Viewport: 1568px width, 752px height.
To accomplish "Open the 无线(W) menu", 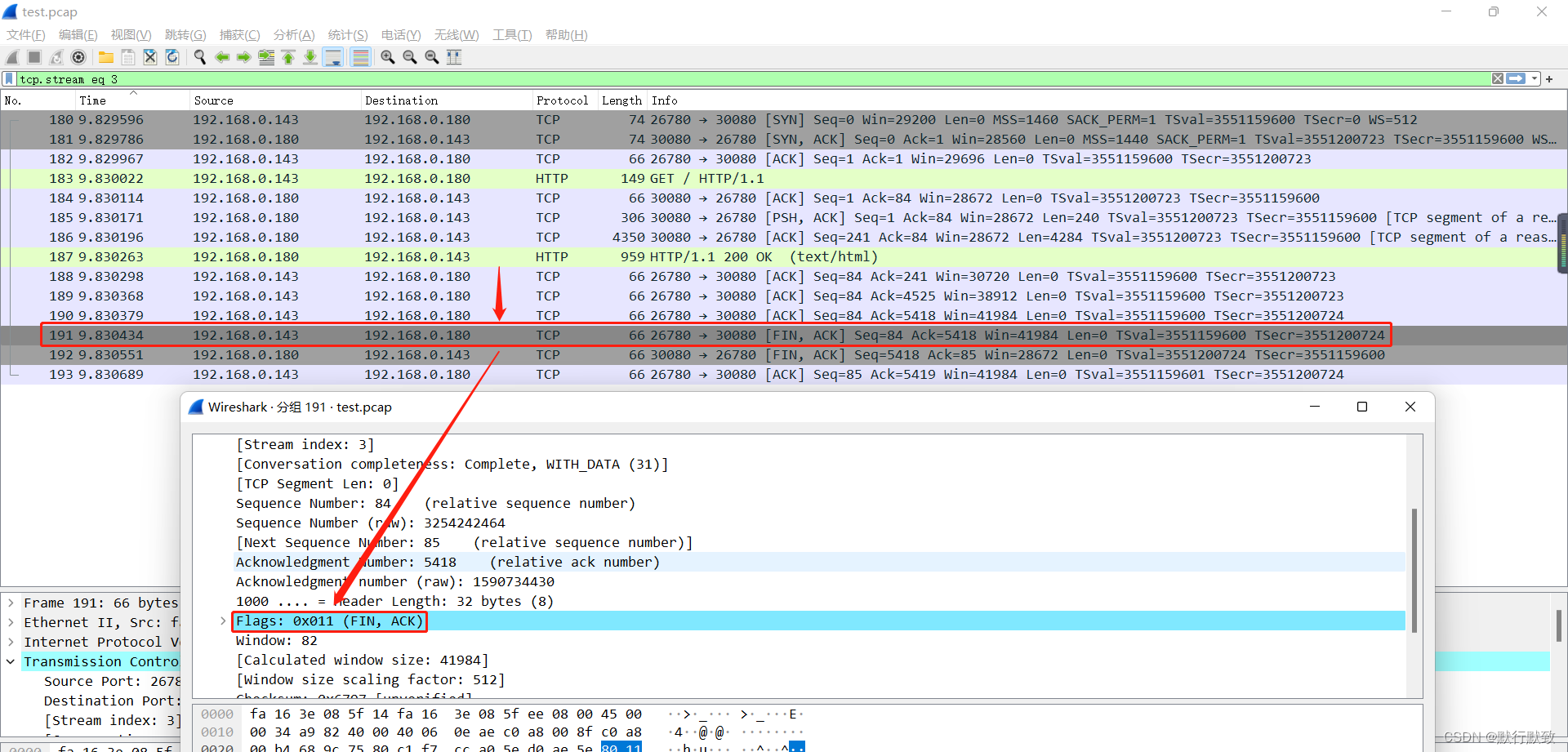I will point(457,35).
